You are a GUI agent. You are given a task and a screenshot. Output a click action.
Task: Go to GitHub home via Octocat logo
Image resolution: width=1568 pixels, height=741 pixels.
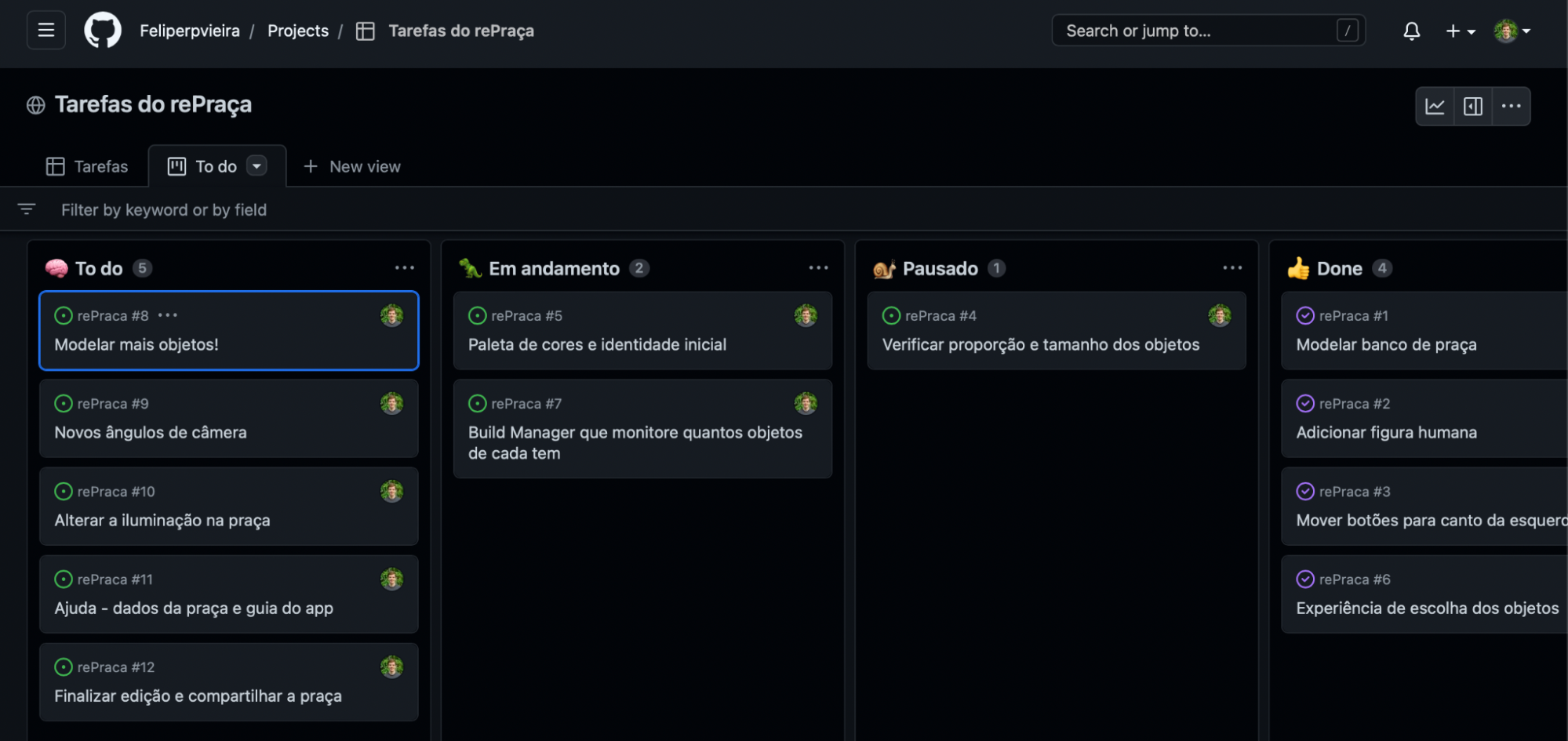pos(103,31)
